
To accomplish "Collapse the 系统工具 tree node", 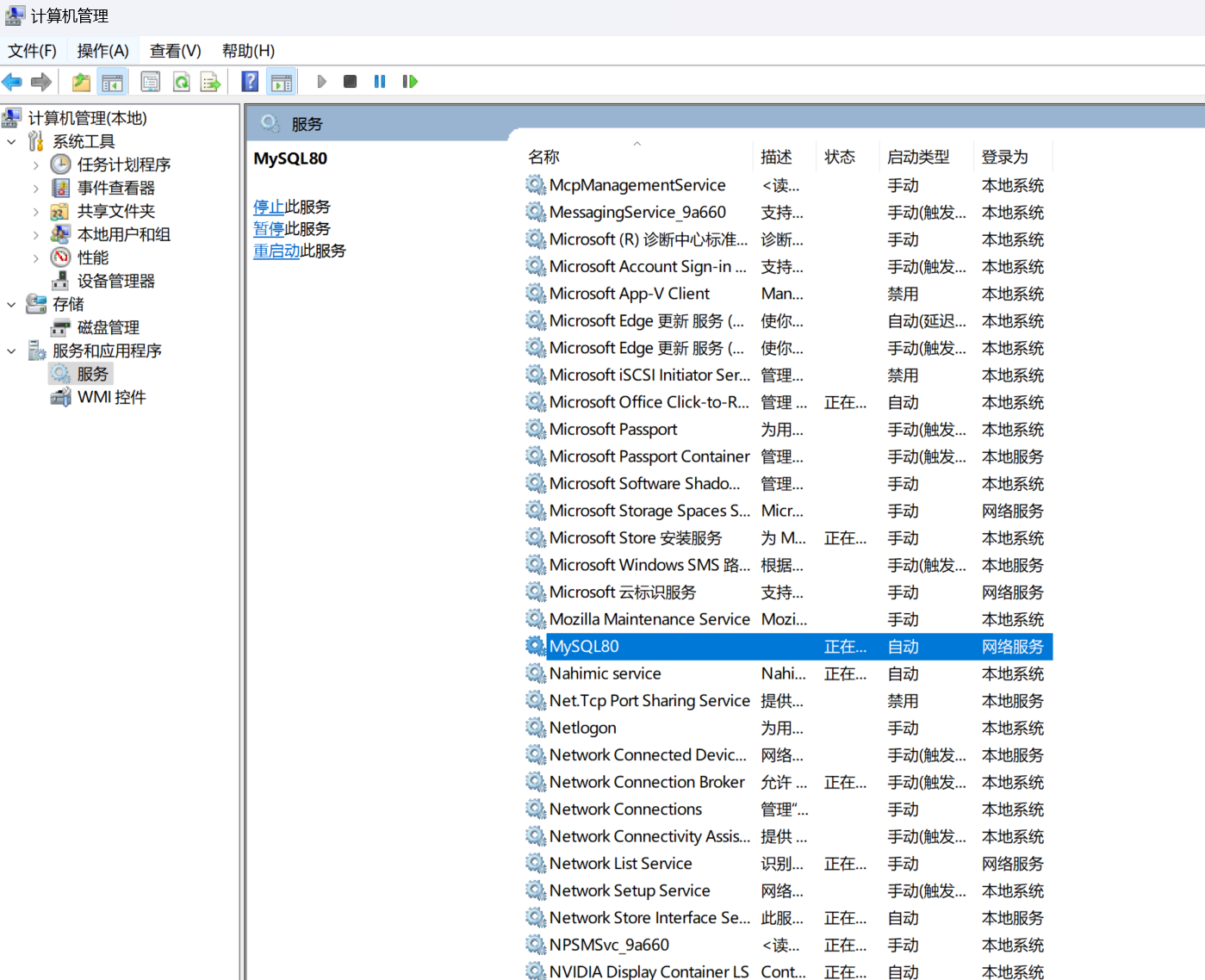I will coord(11,141).
